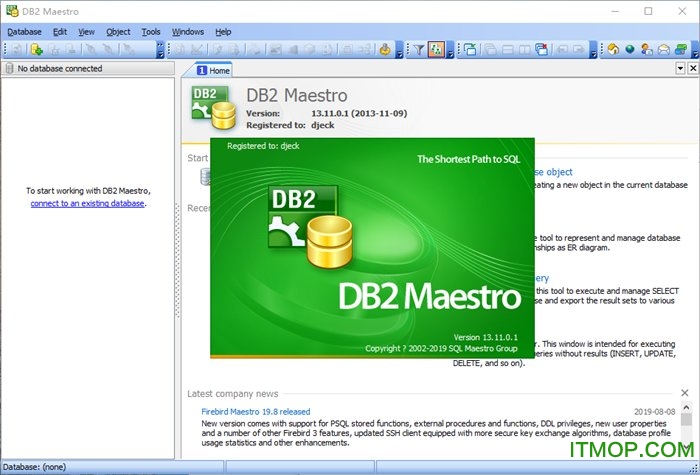Click the yellow stamp-shaped toolbar icon
Screen dimensions: 700x475
tap(384, 50)
